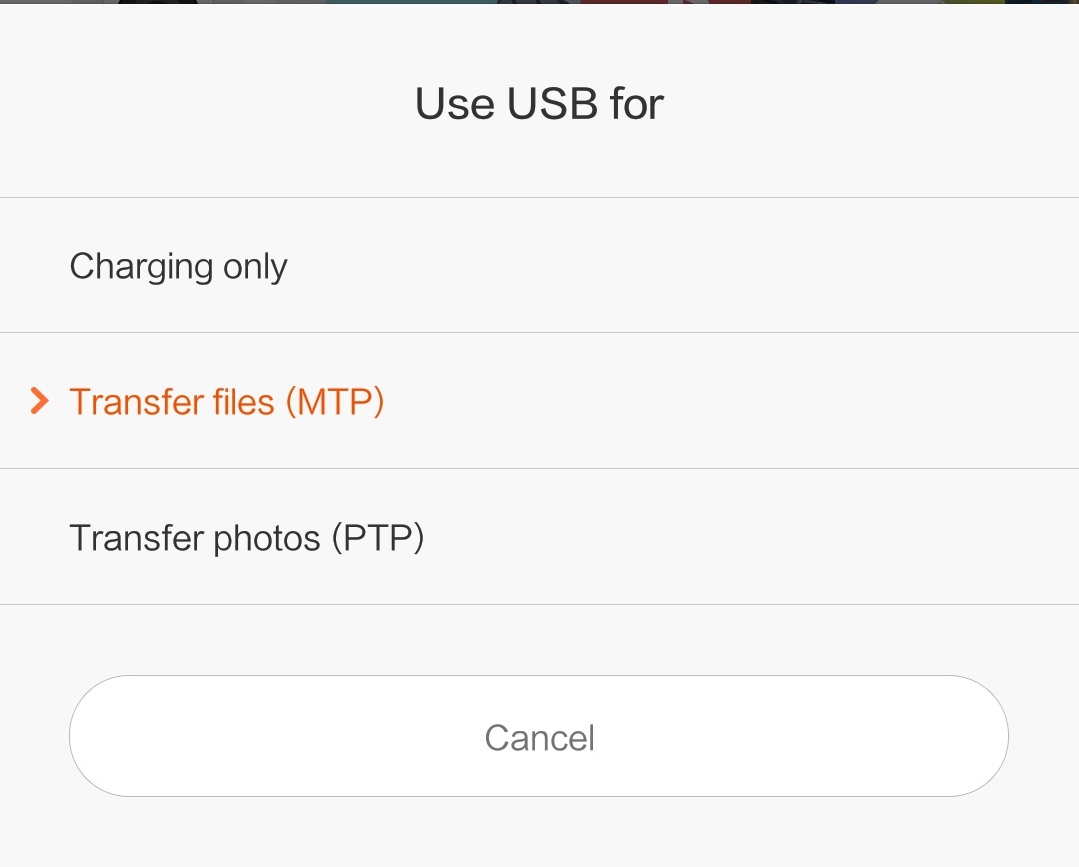
Task: Click the word Charging in first option
Action: click(x=141, y=267)
